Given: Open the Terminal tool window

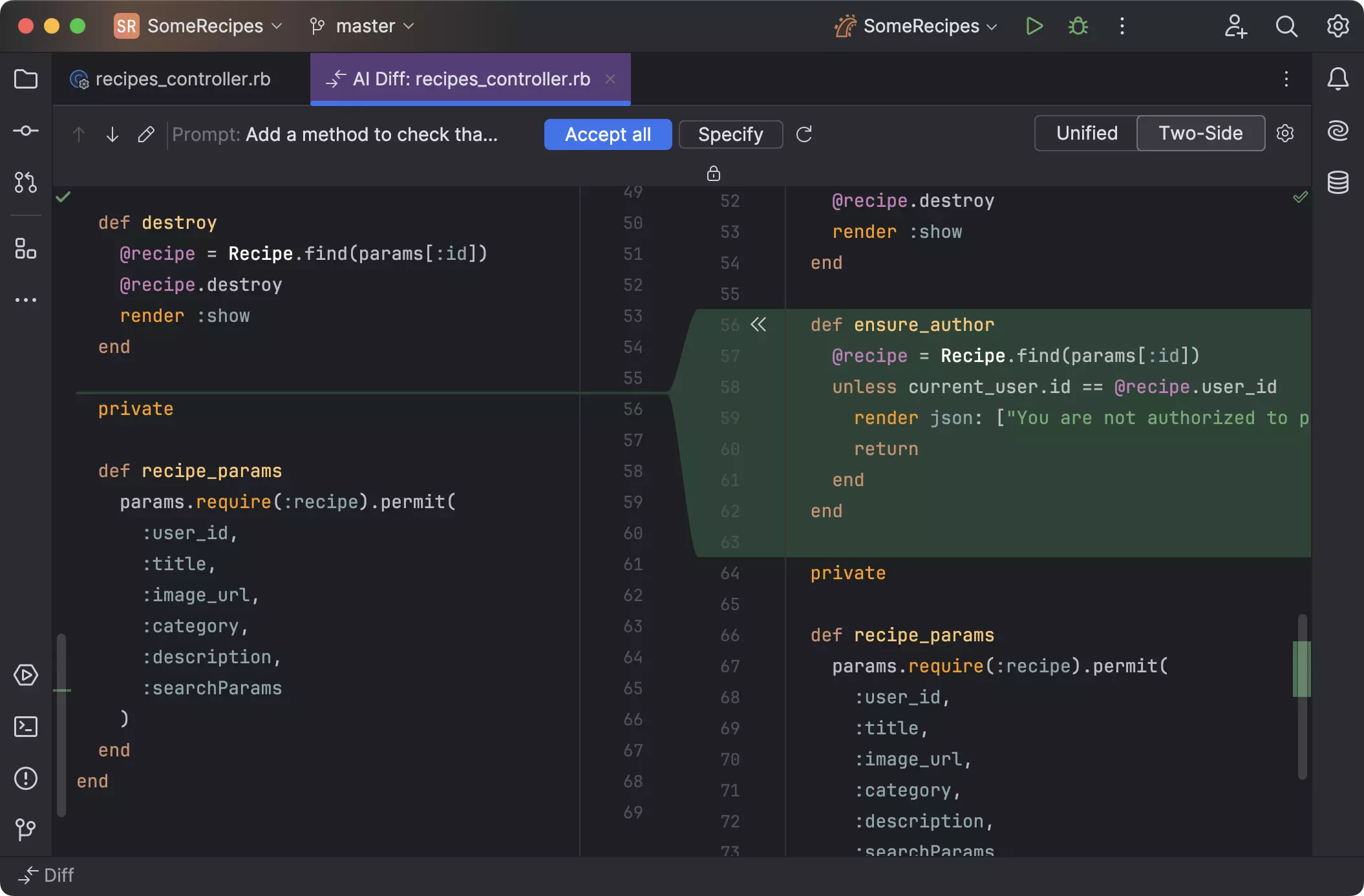Looking at the screenshot, I should [x=26, y=727].
